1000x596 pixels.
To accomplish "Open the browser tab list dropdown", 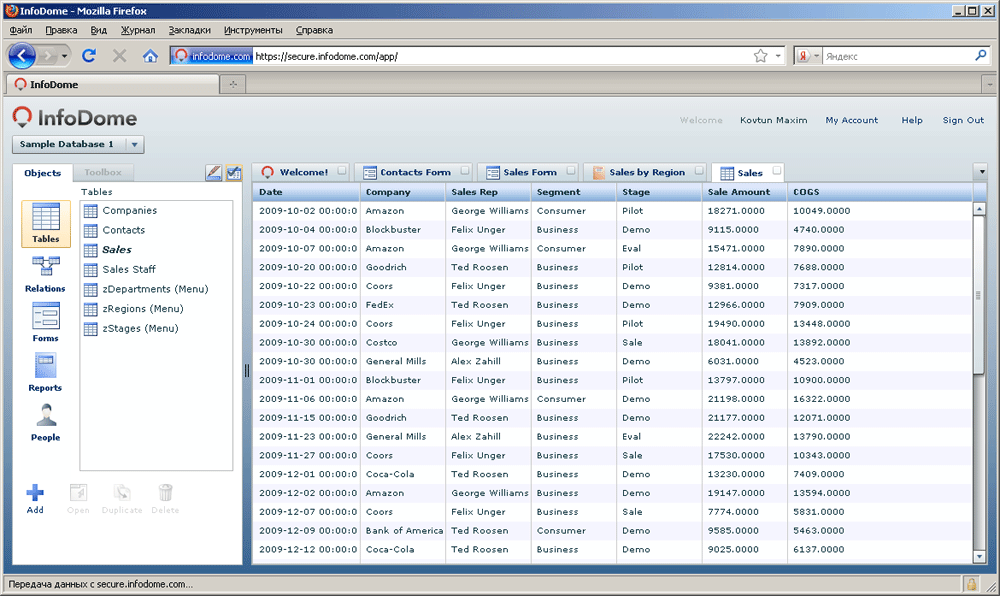I will click(x=989, y=84).
